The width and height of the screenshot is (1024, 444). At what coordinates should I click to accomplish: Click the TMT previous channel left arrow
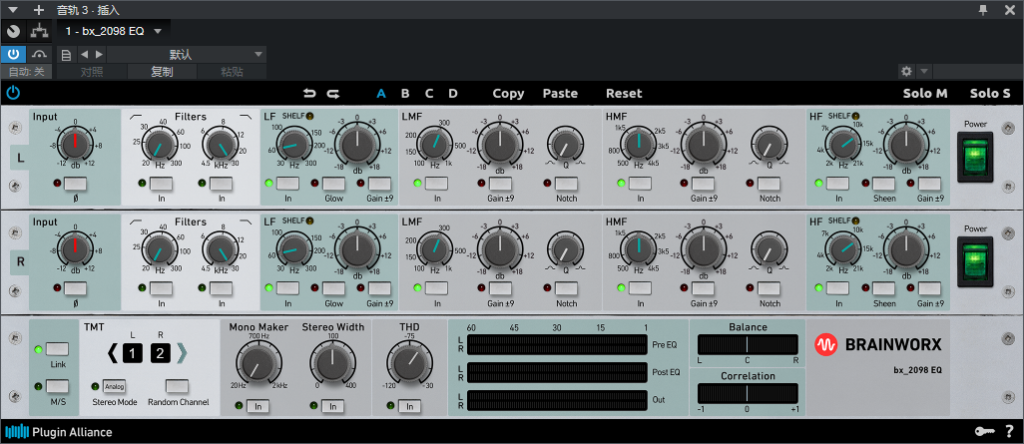(x=113, y=353)
